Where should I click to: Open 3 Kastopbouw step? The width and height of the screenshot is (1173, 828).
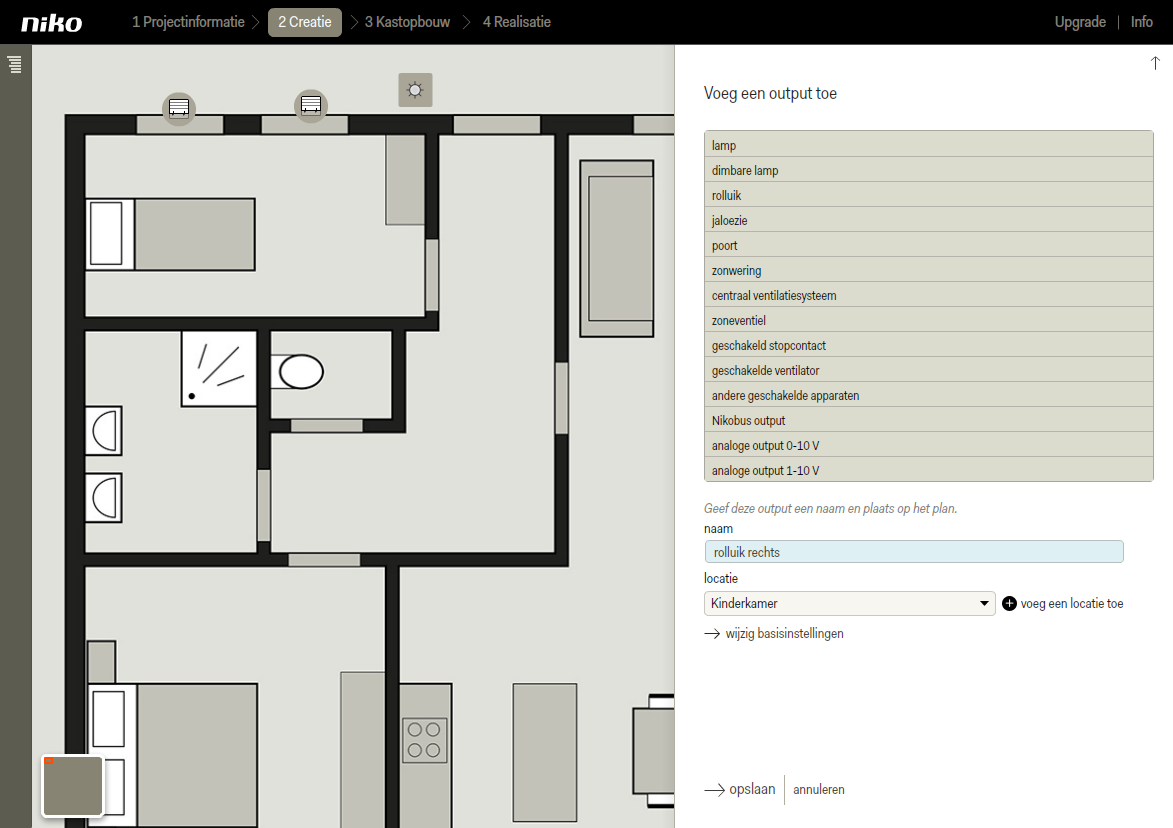pos(407,22)
